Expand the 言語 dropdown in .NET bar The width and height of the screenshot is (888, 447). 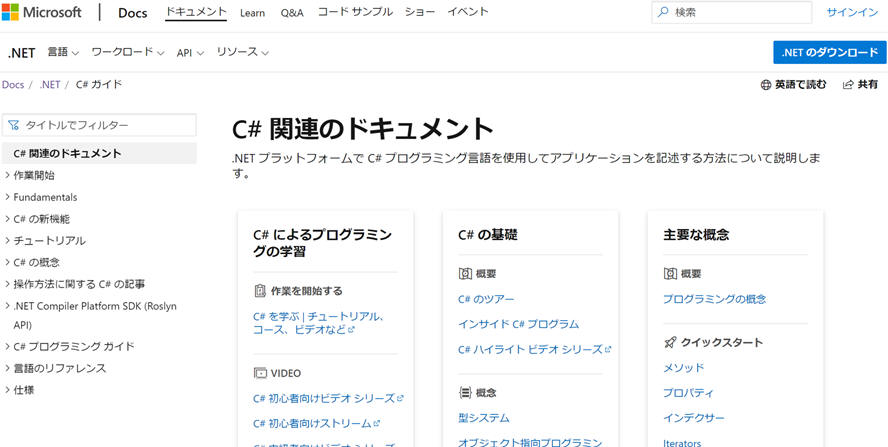tap(63, 52)
